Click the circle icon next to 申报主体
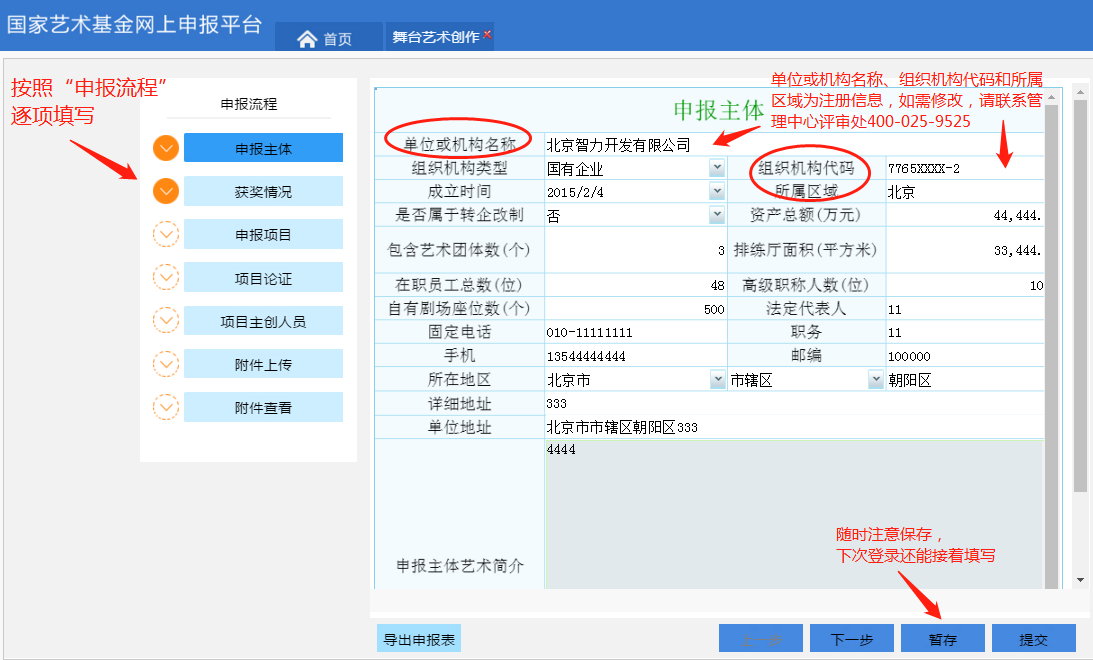1093x660 pixels. tap(166, 148)
